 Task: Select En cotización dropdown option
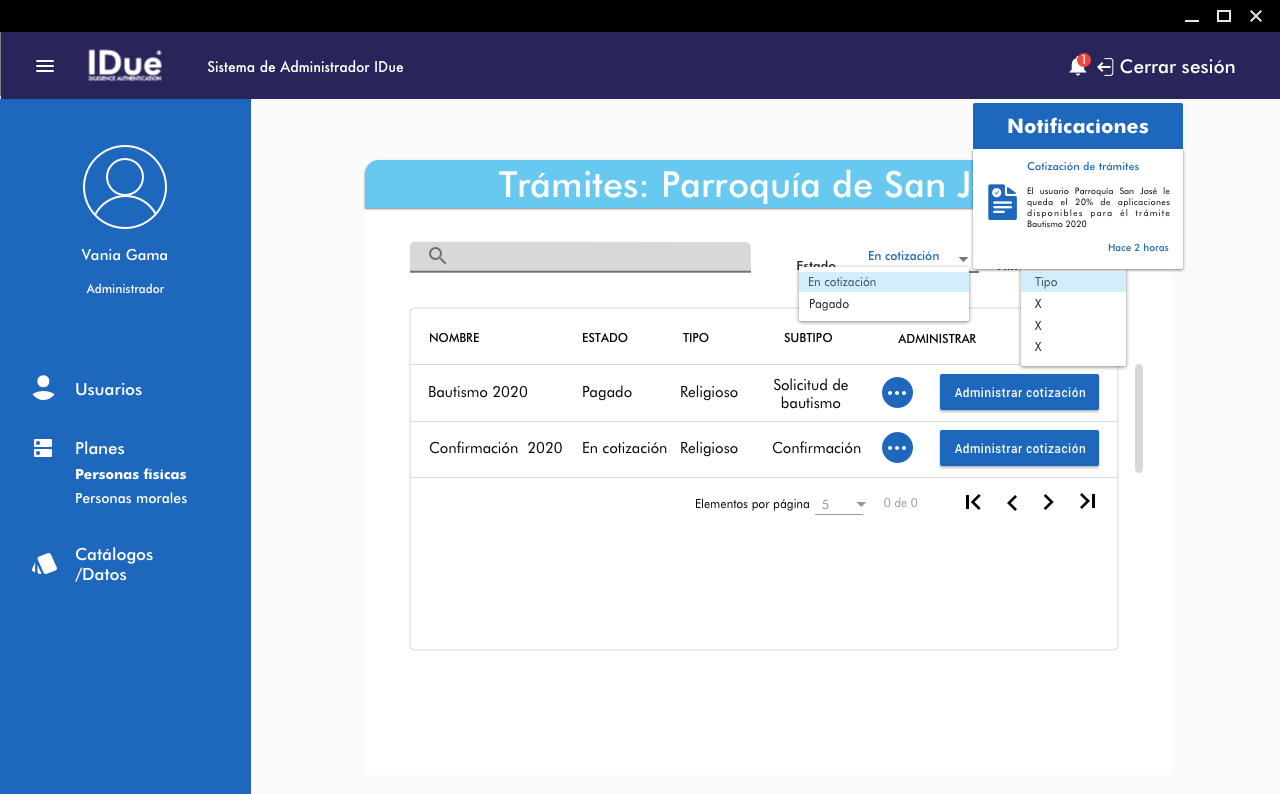click(x=842, y=282)
